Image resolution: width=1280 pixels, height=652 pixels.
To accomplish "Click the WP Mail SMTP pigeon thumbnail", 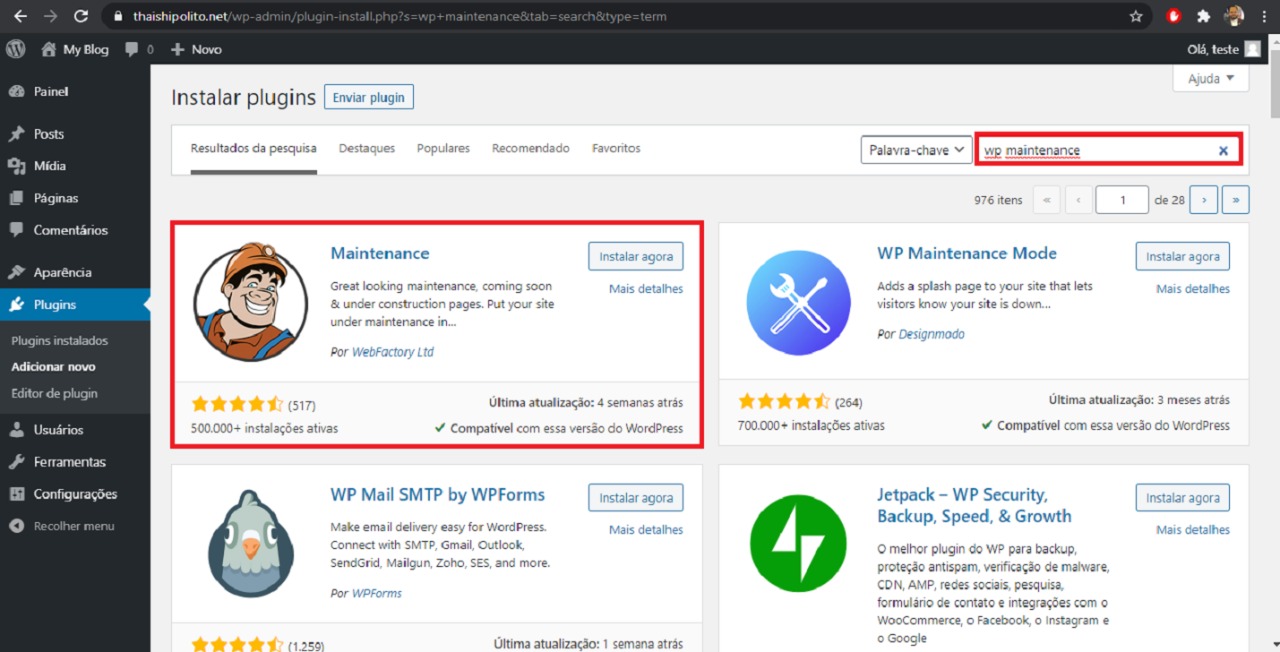I will (x=250, y=543).
